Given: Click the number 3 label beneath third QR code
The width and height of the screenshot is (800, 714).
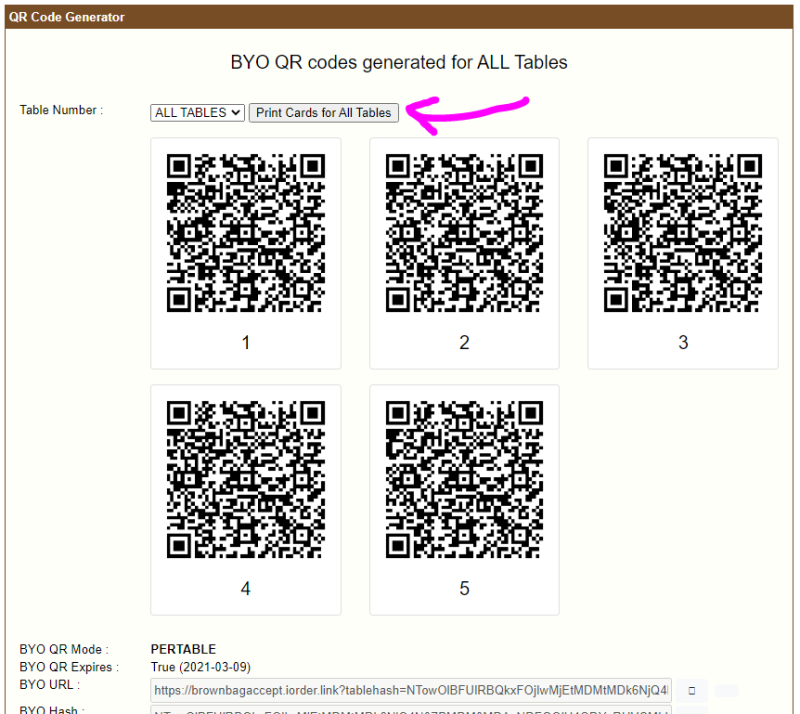Looking at the screenshot, I should click(683, 343).
